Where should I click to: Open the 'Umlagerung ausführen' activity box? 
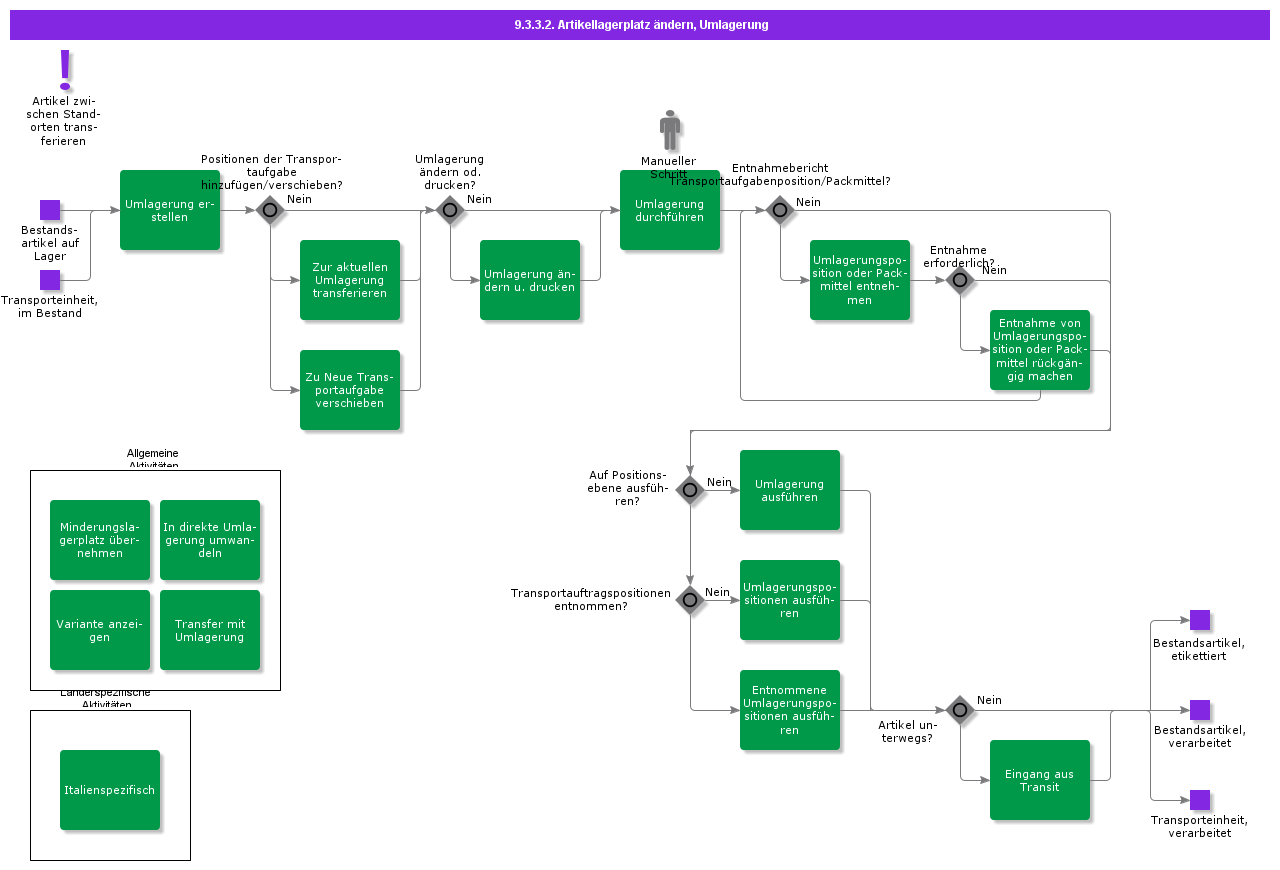click(790, 490)
